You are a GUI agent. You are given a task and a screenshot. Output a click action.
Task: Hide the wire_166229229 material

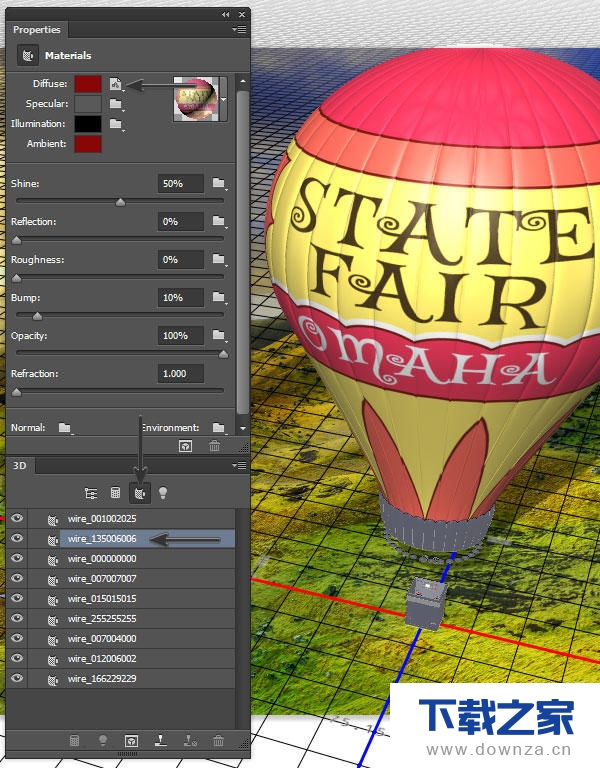click(17, 678)
